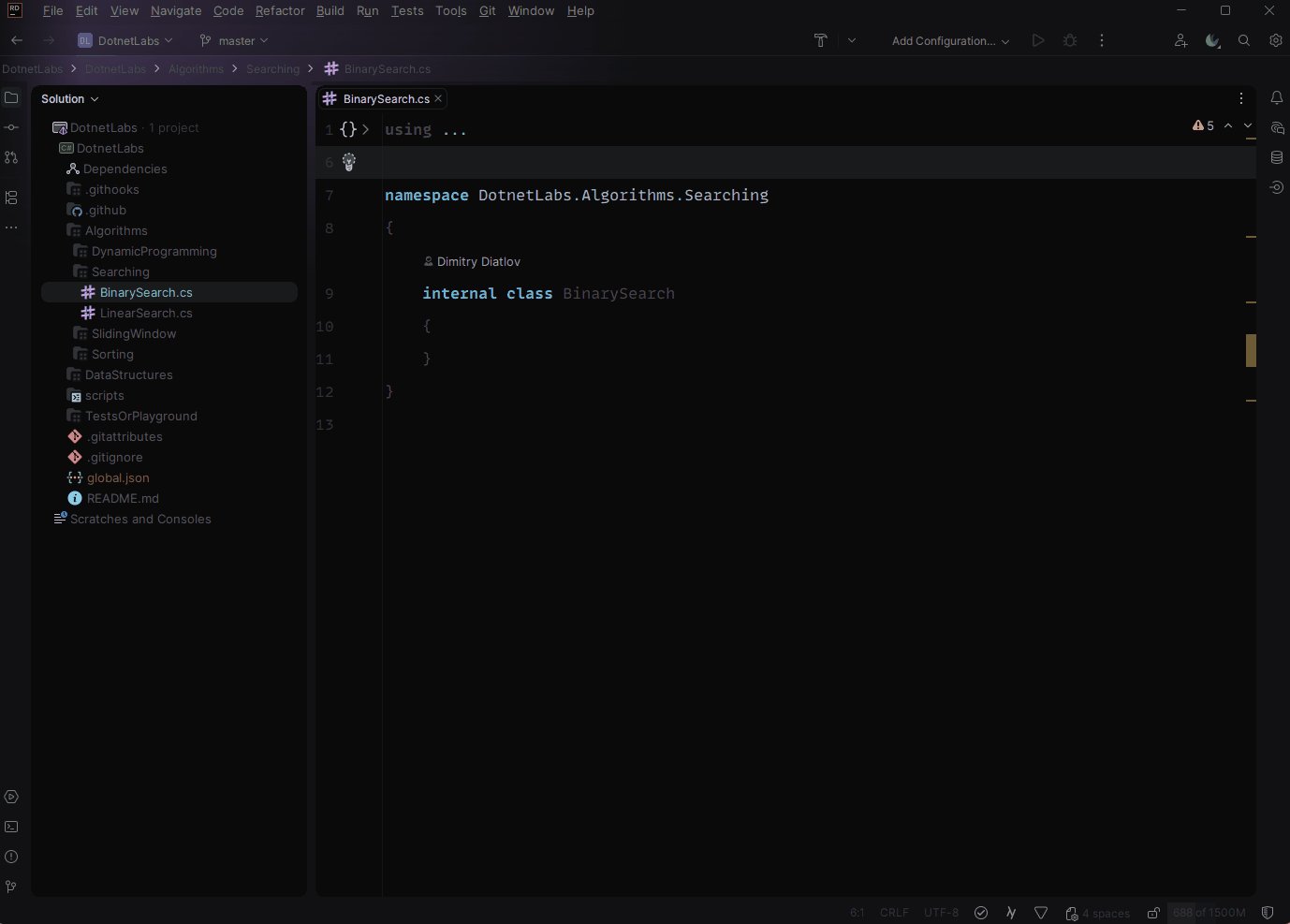Select the SlidingWindow folder
The width and height of the screenshot is (1290, 924).
(134, 333)
